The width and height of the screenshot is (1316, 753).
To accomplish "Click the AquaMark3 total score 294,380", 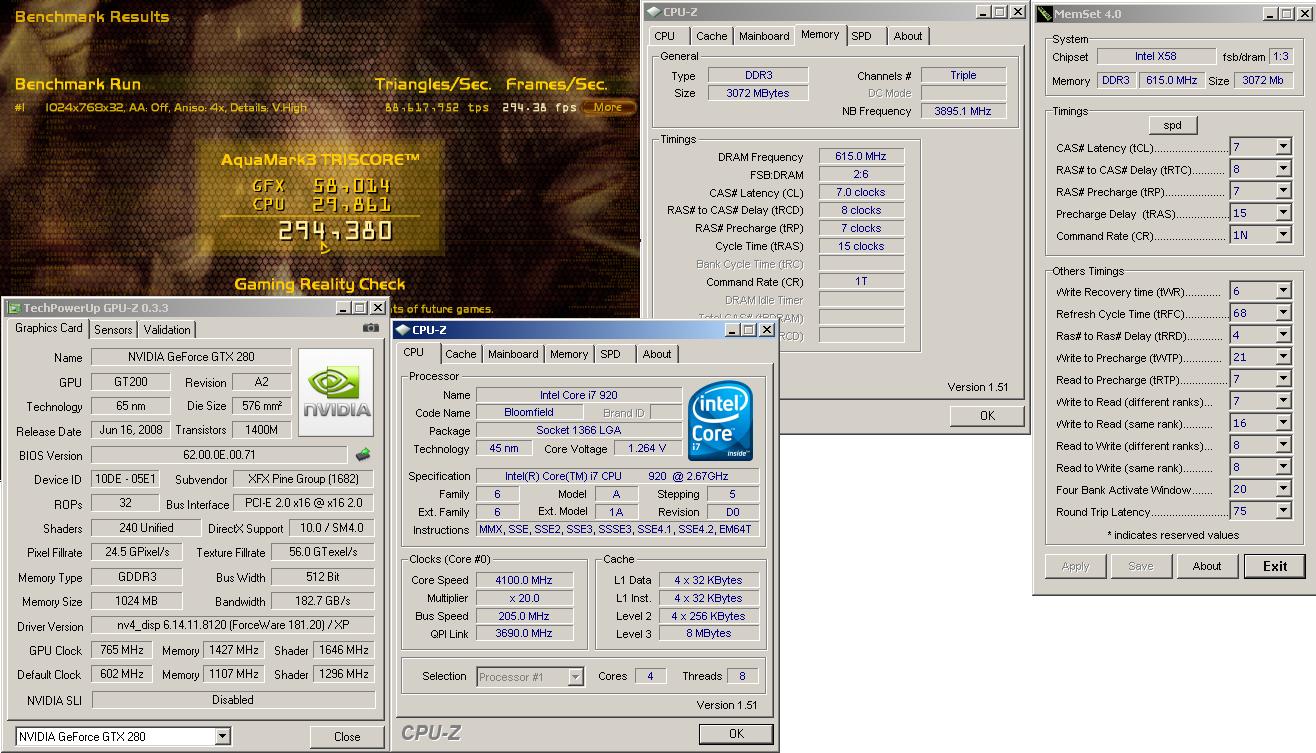I will pos(335,231).
